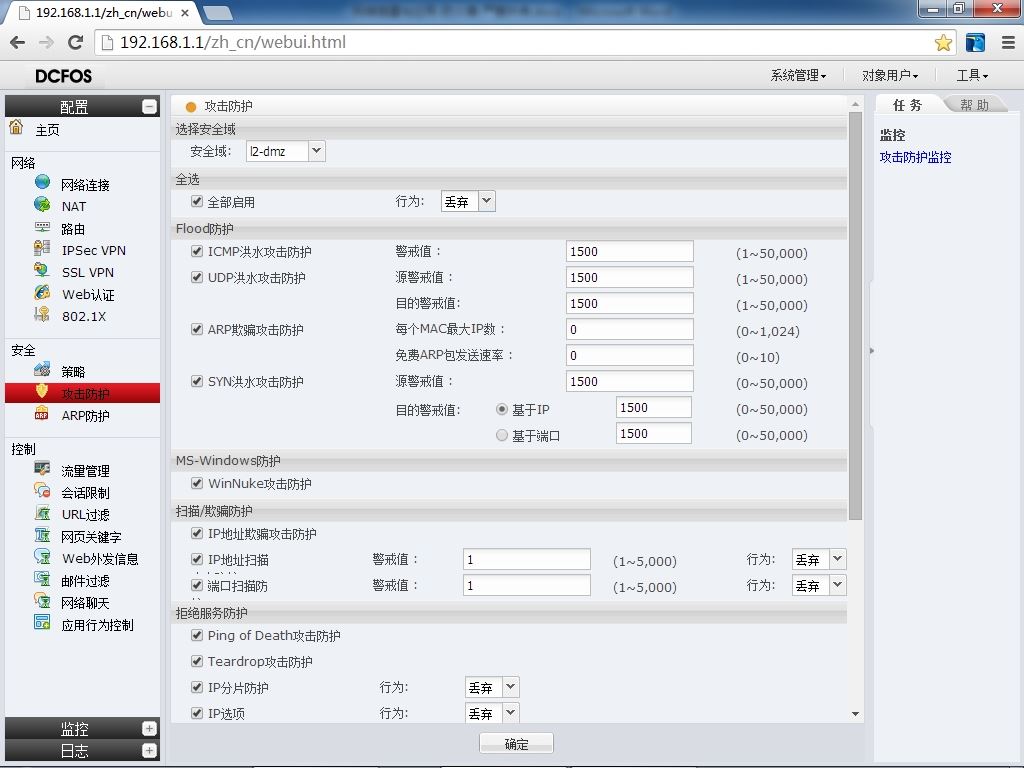Select the 192.168.1.1 browser tab
Image resolution: width=1024 pixels, height=768 pixels.
[104, 12]
